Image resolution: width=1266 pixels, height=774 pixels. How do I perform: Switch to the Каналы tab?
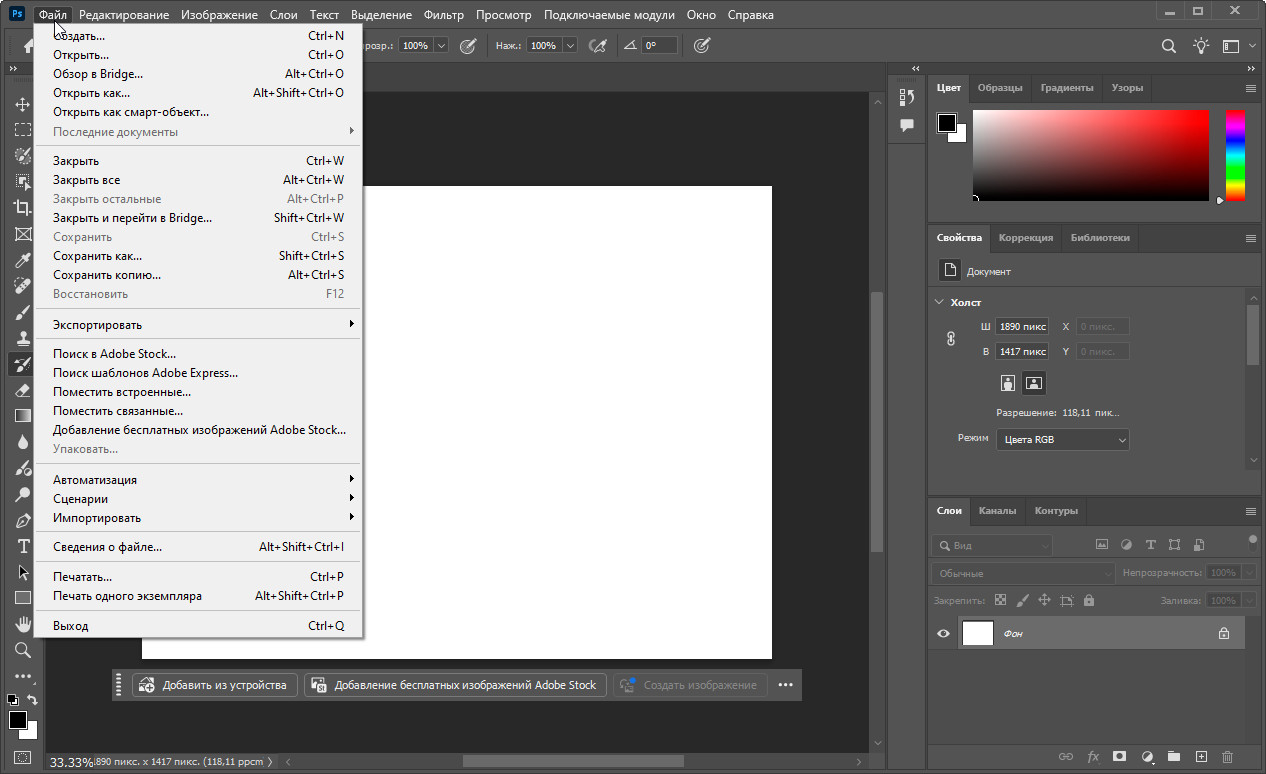tap(997, 510)
